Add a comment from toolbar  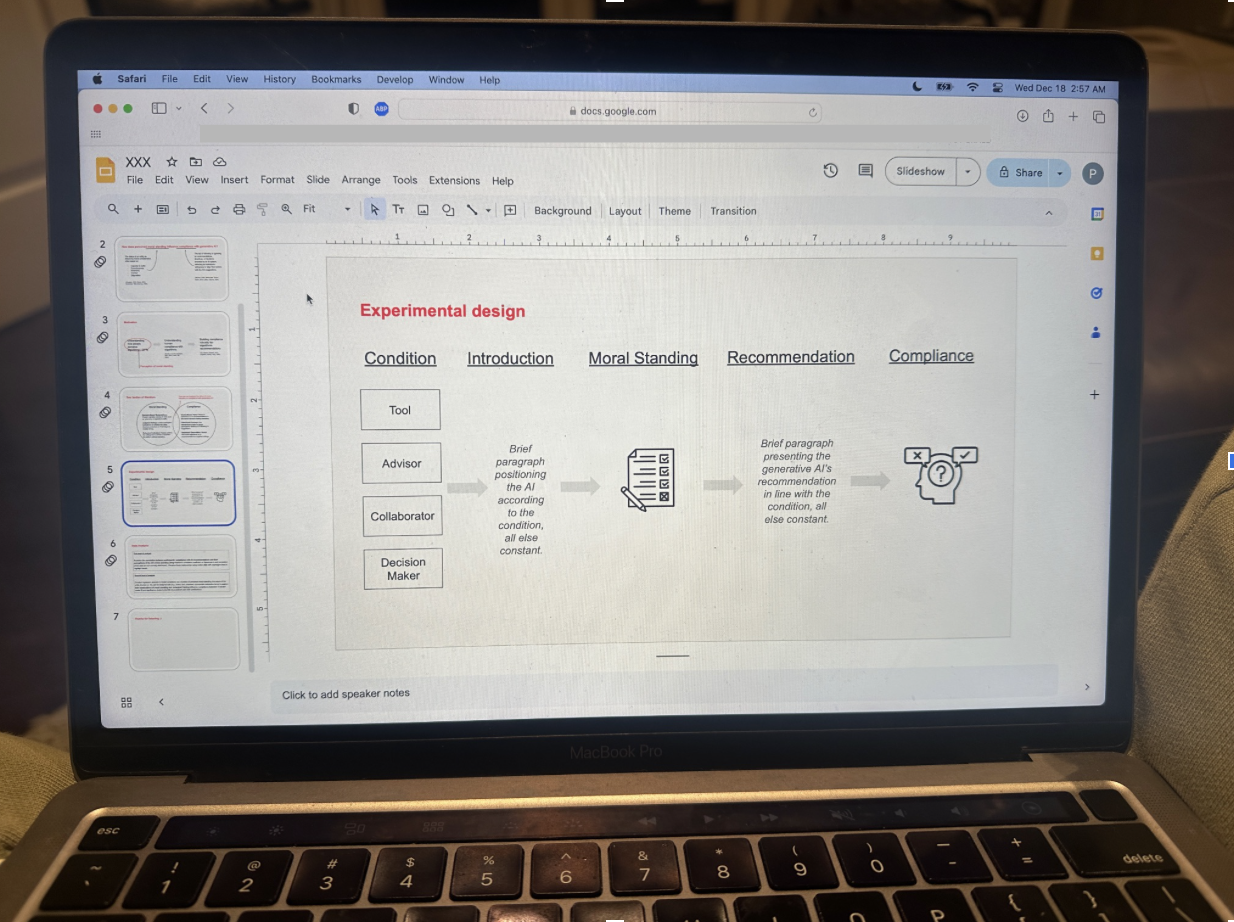click(x=510, y=210)
